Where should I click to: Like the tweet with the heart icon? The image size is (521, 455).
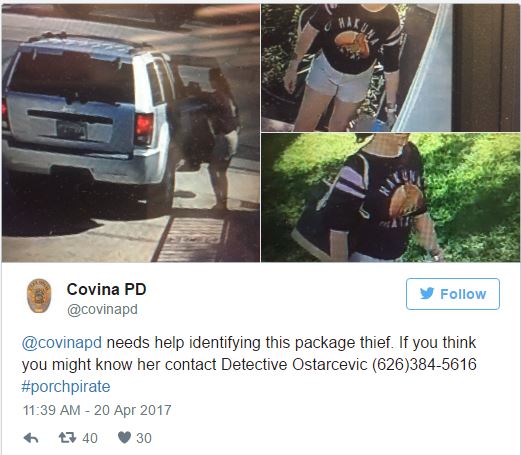point(124,438)
